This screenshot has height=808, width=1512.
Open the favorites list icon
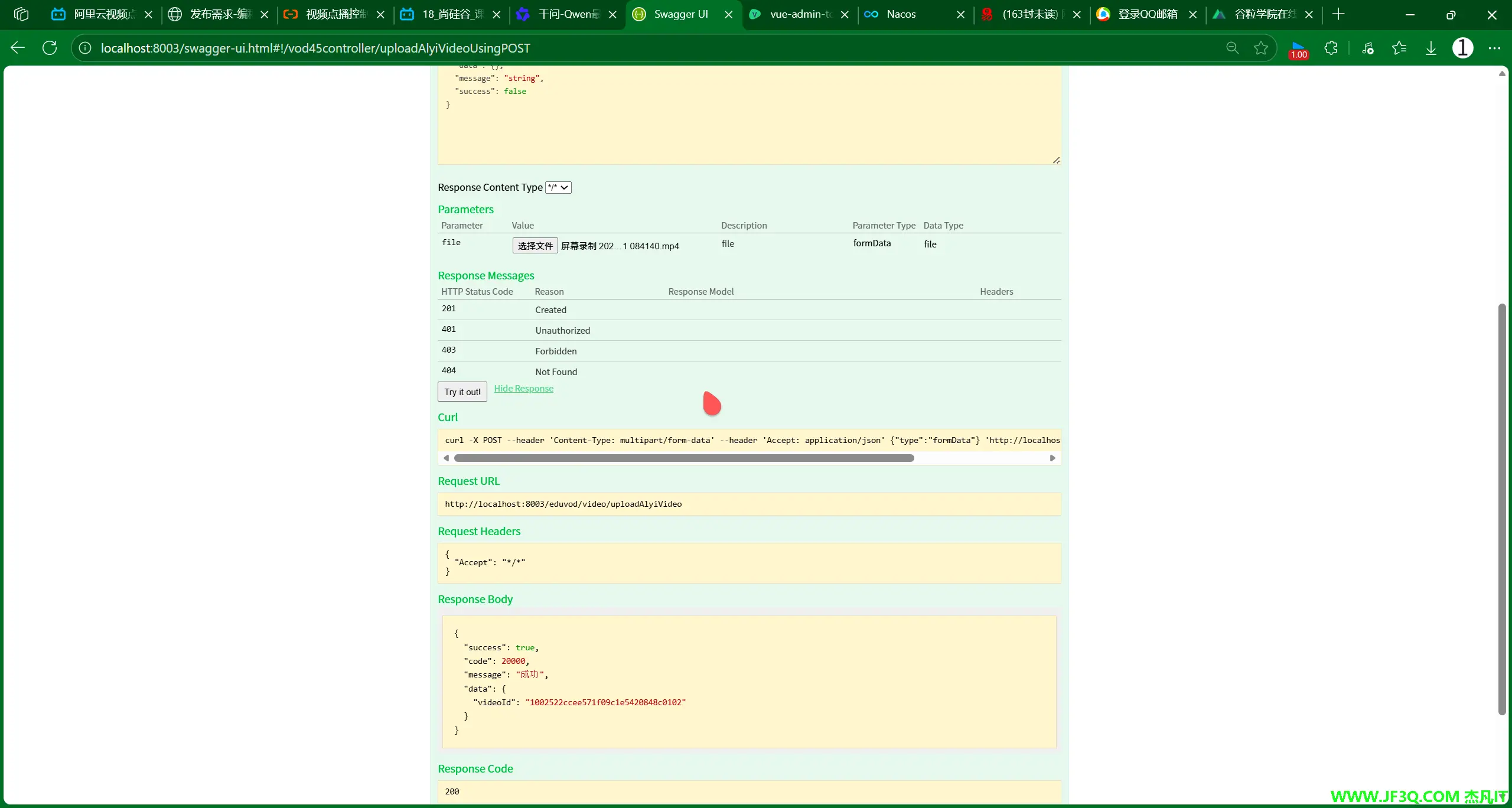pyautogui.click(x=1399, y=48)
